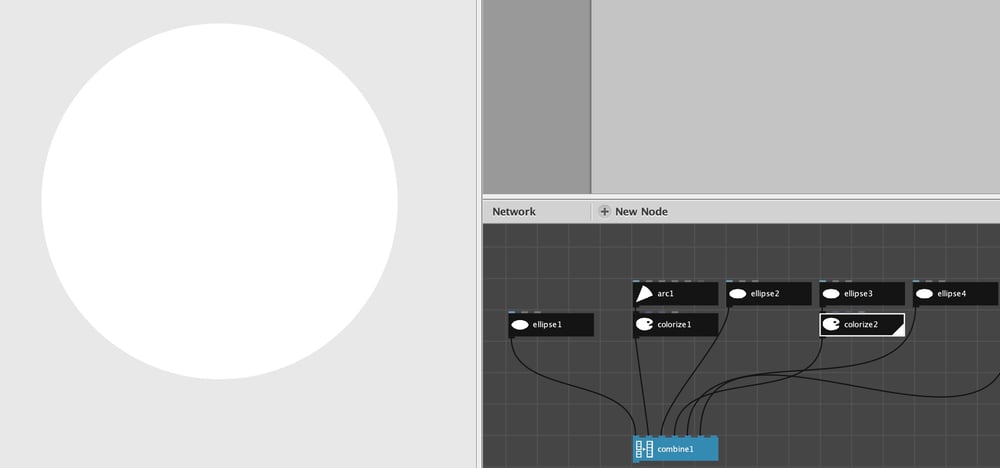Click the ellipse1 node oval icon
The height and width of the screenshot is (468, 1000).
(x=520, y=325)
